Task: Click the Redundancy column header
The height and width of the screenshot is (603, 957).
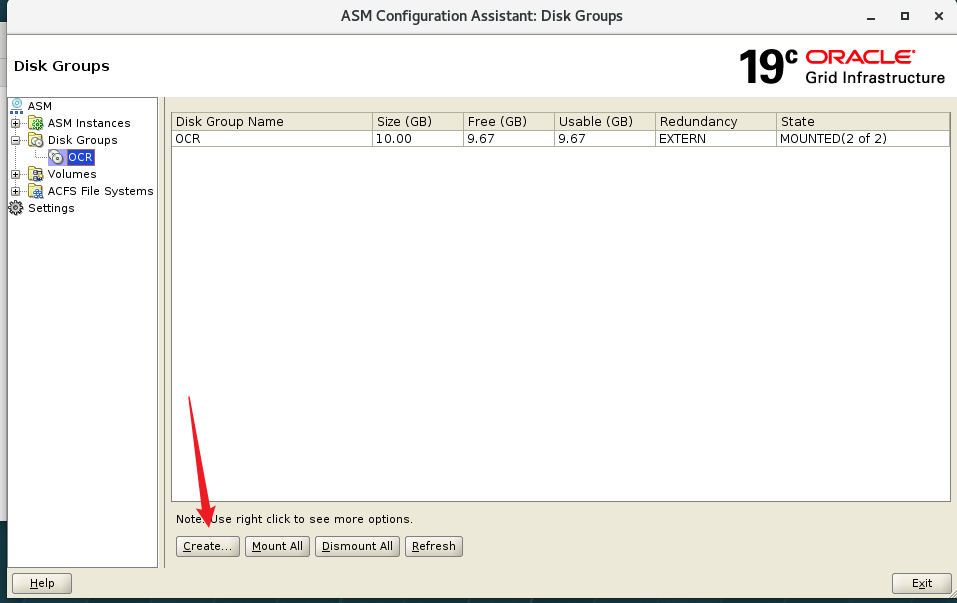Action: [x=716, y=121]
